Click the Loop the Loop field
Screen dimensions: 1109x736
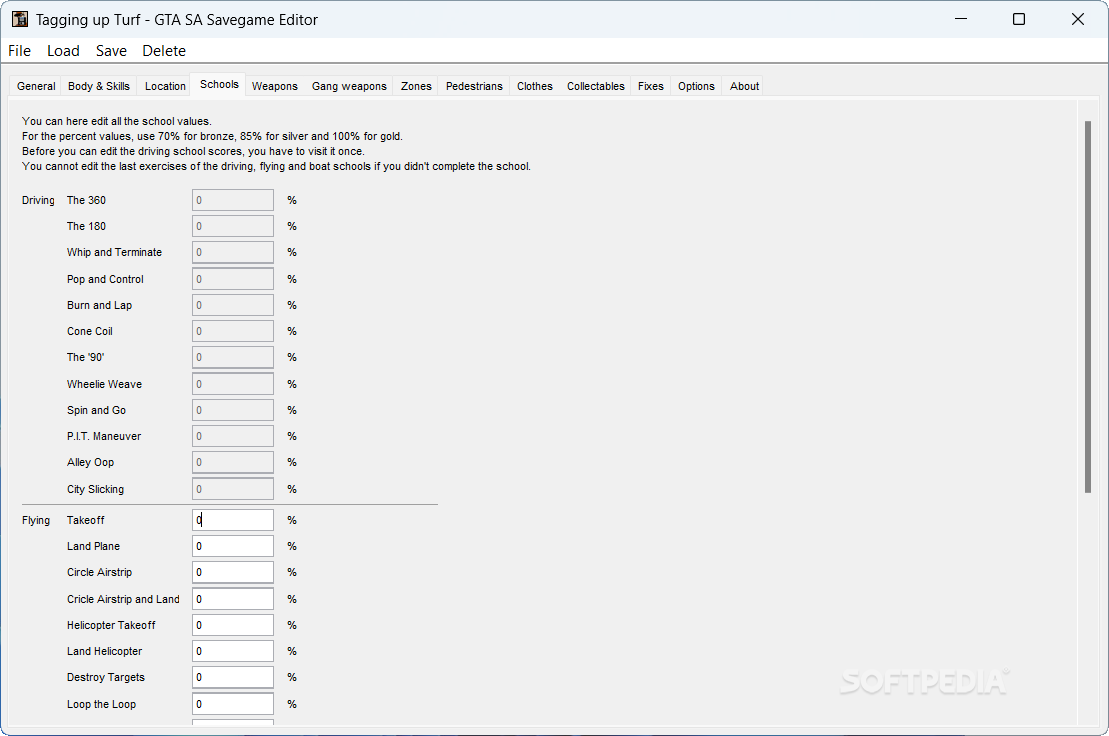(x=233, y=704)
